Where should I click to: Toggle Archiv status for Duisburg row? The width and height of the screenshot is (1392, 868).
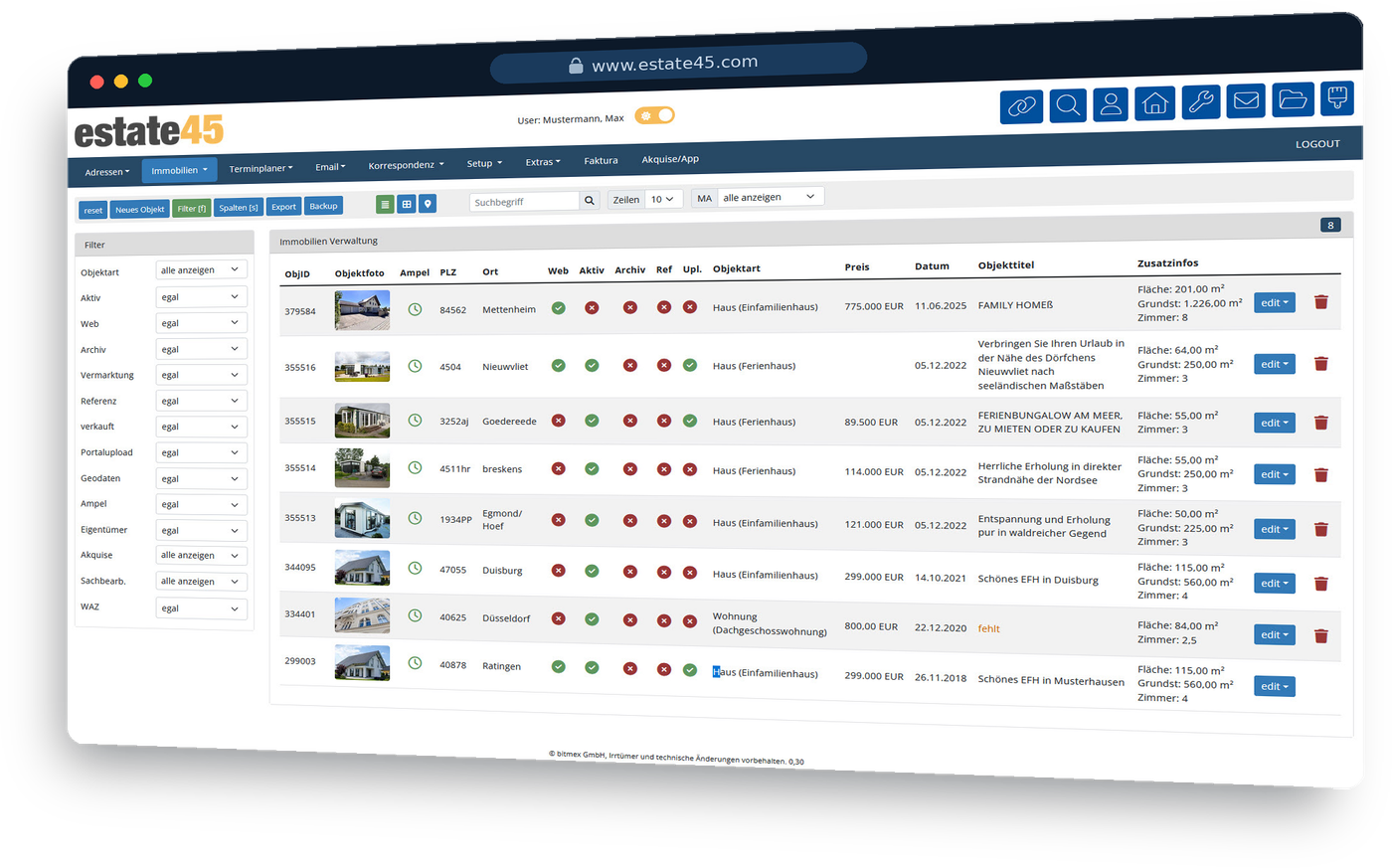[x=629, y=571]
